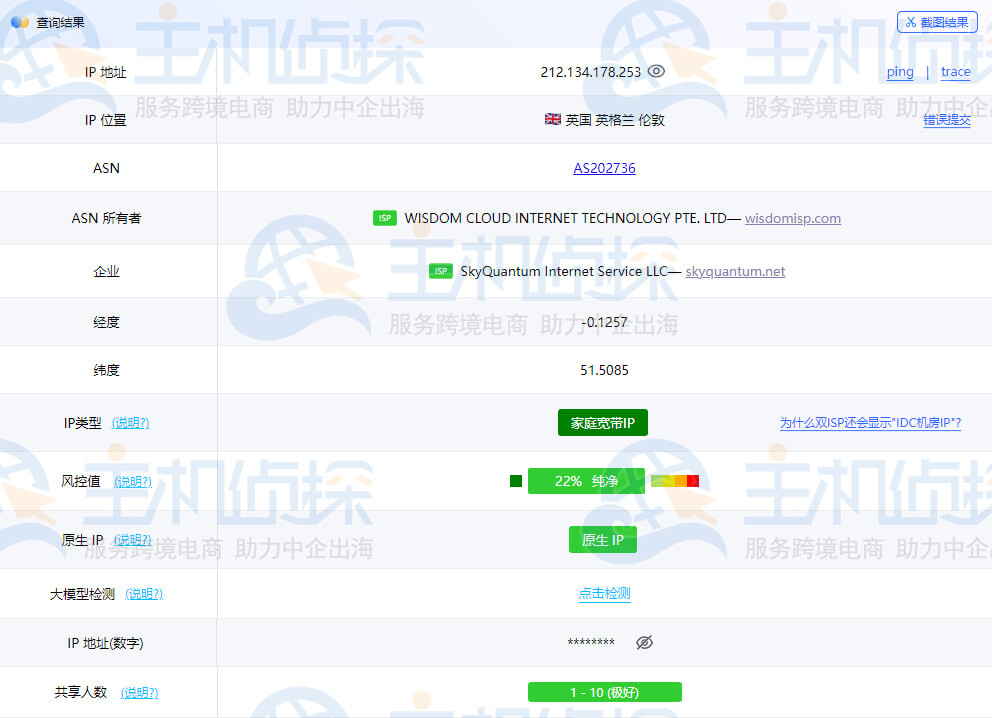Open the trace link

click(x=955, y=71)
